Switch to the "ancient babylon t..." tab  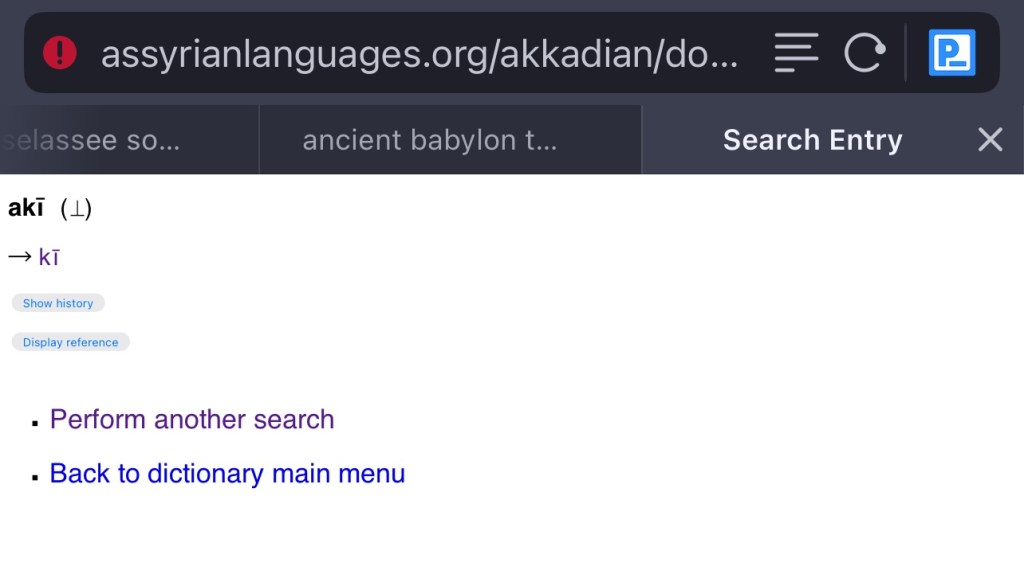pos(430,140)
